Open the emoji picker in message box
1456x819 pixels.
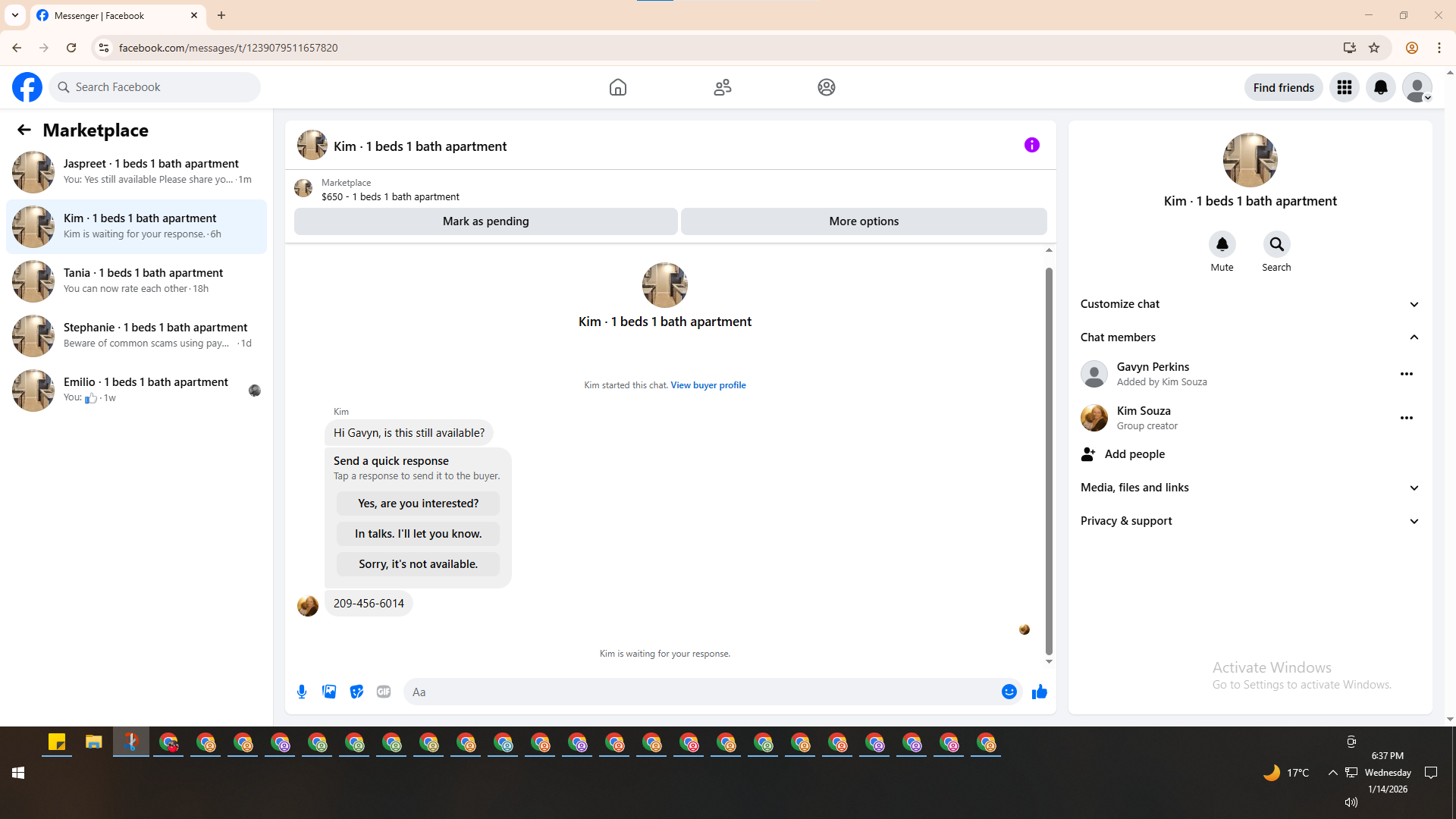[1009, 692]
